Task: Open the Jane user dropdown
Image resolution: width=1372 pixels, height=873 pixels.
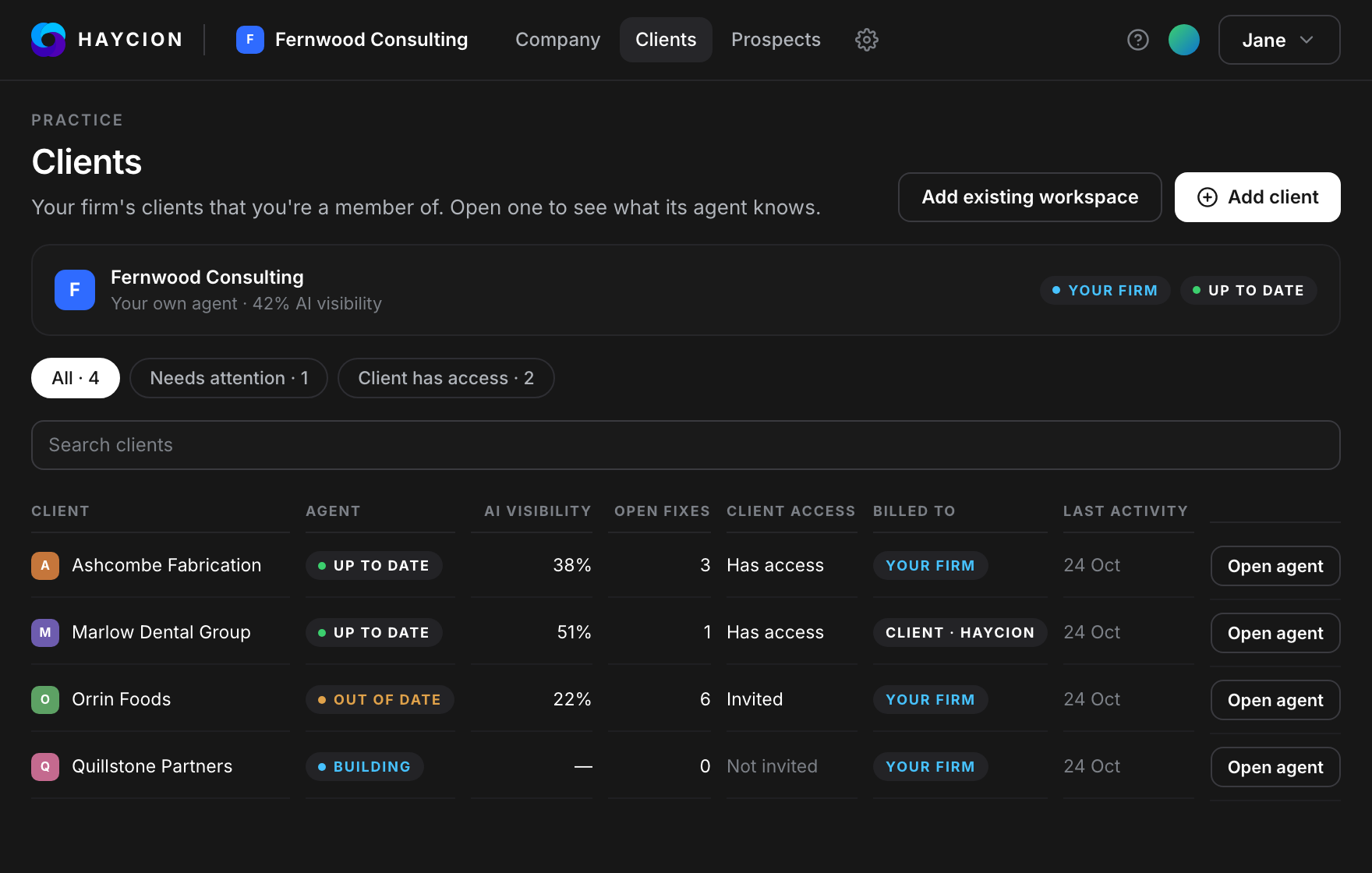Action: pos(1279,40)
